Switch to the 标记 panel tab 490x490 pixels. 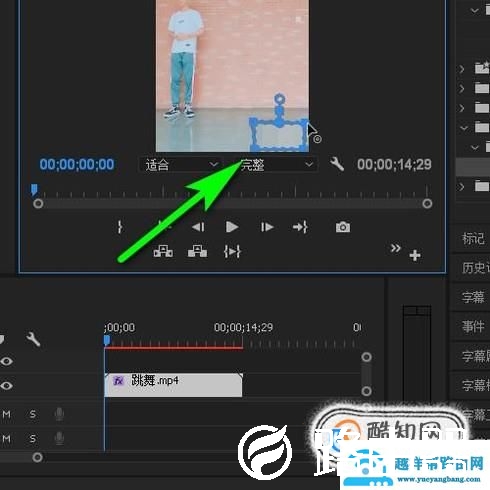coord(473,239)
